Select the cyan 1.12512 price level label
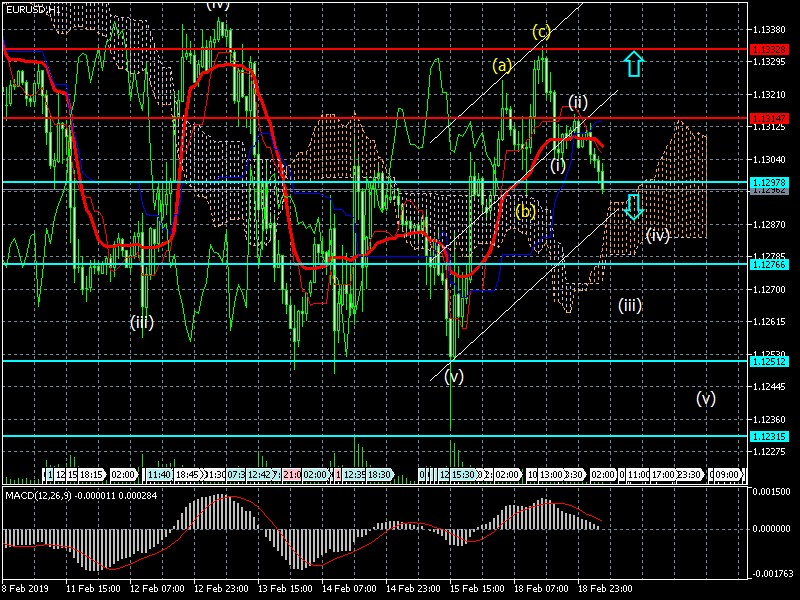This screenshot has width=800, height=600. tap(770, 361)
